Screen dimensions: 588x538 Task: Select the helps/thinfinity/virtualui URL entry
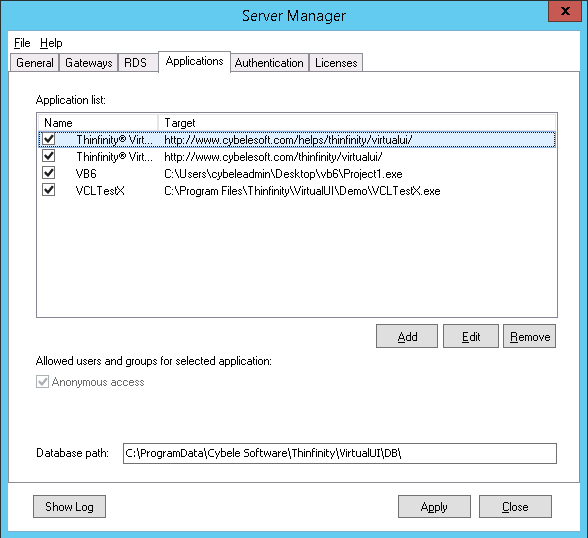coord(288,140)
